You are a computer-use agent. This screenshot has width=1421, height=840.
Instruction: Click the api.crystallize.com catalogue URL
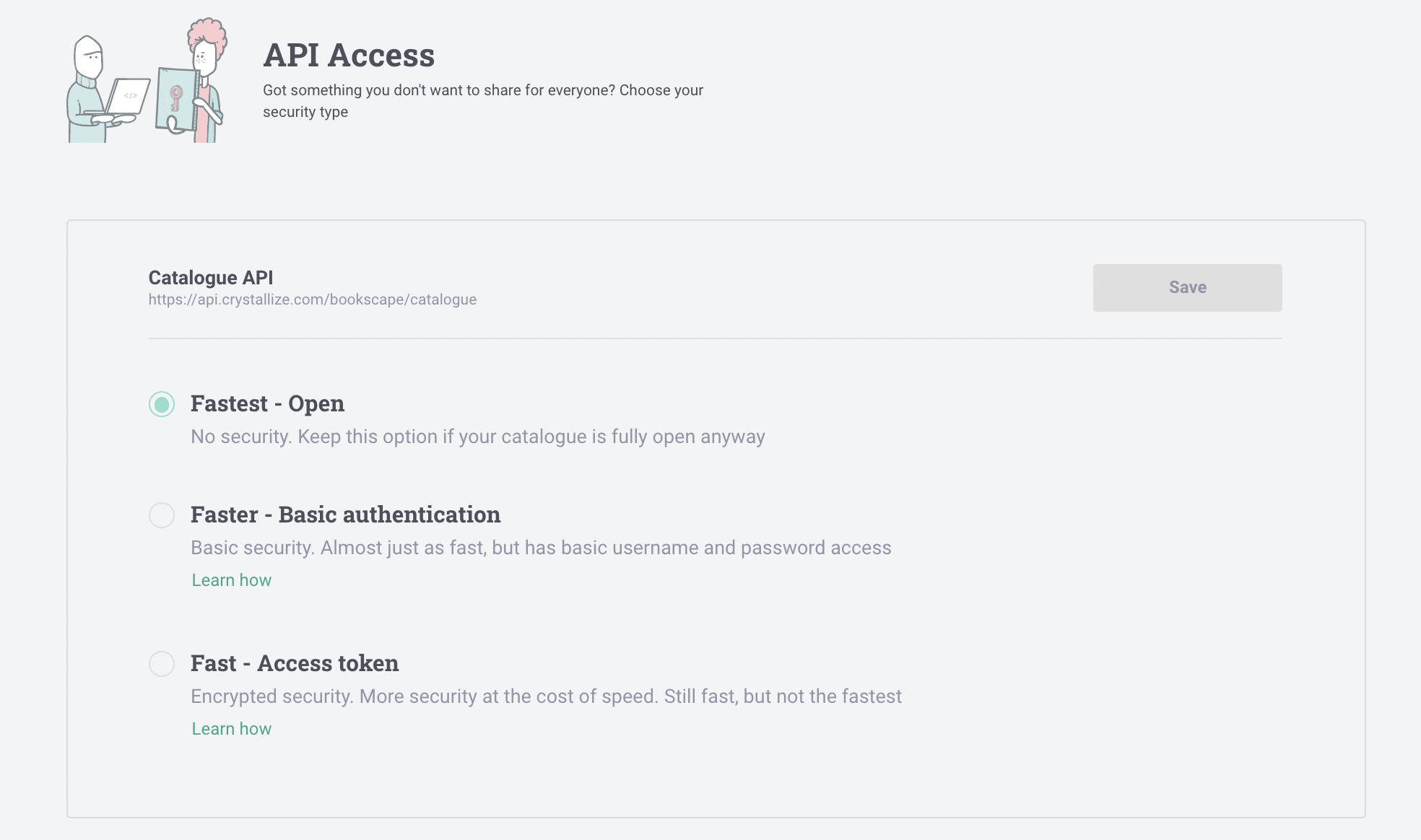click(313, 299)
